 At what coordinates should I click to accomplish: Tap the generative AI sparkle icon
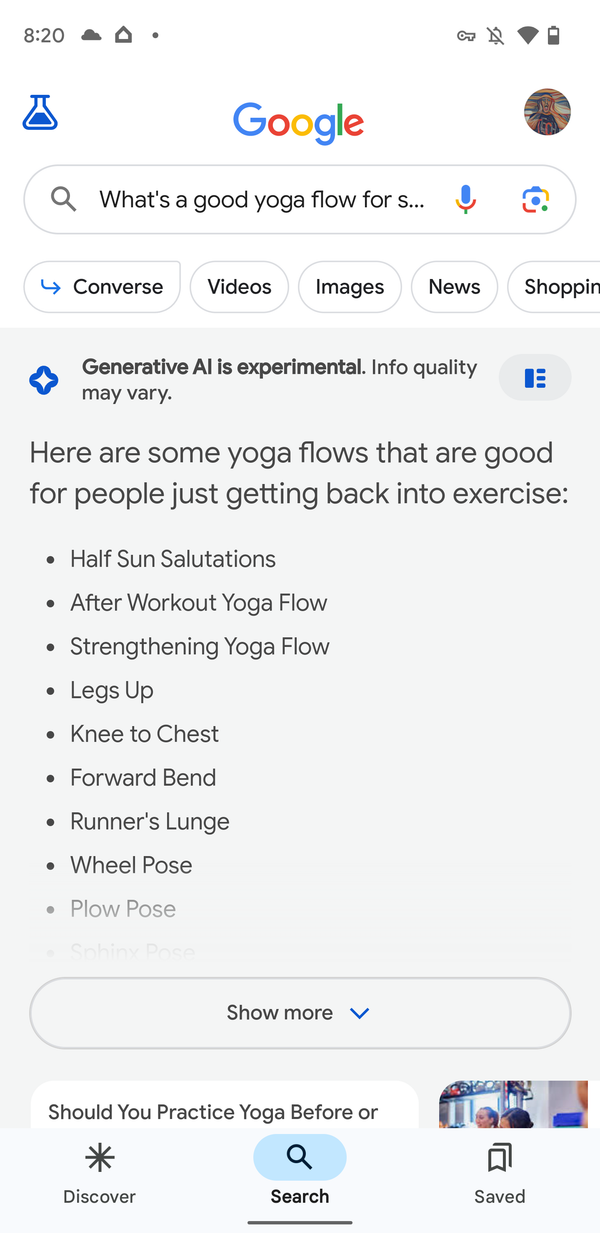(x=44, y=380)
